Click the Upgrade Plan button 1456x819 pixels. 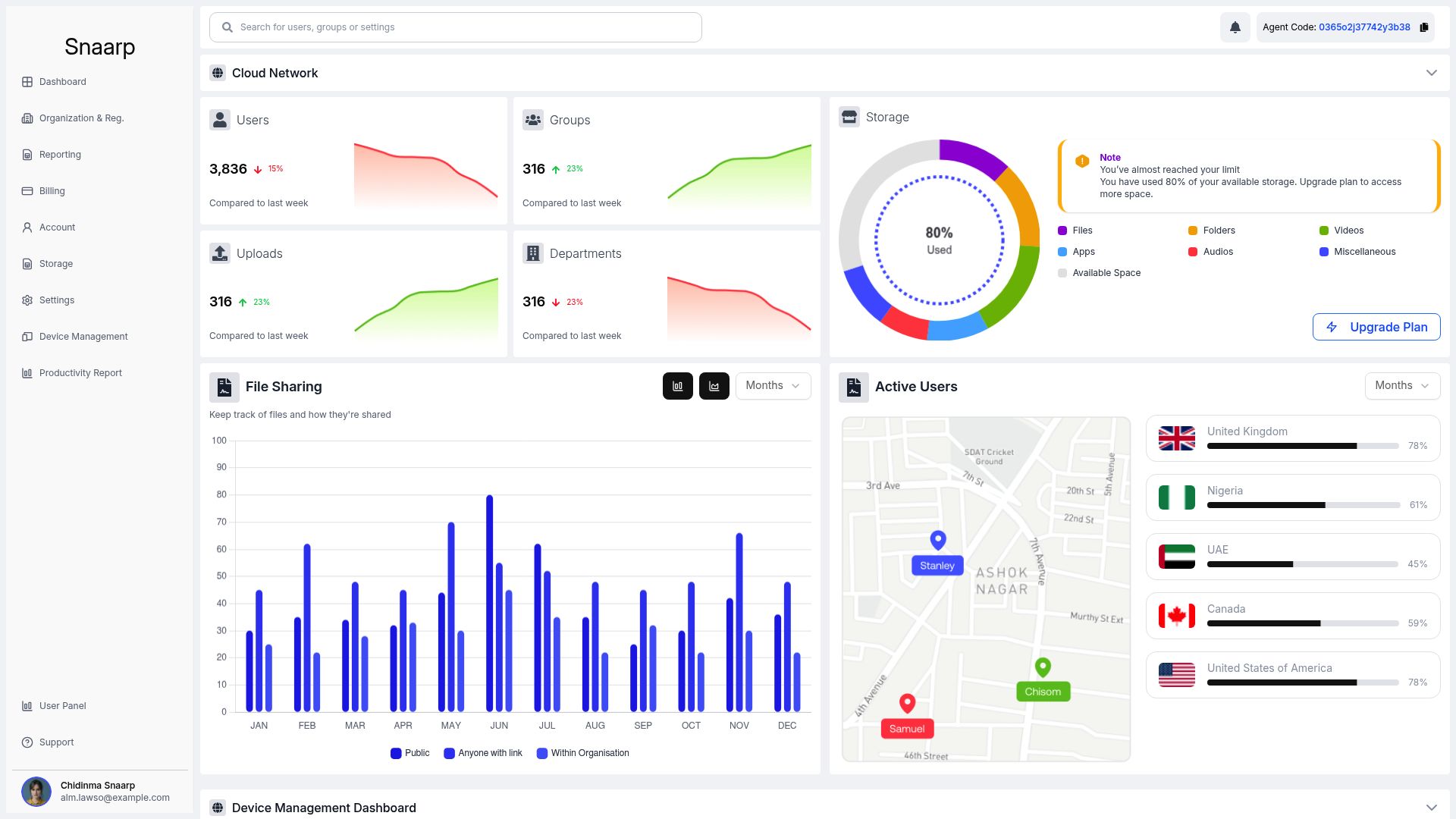pos(1376,327)
